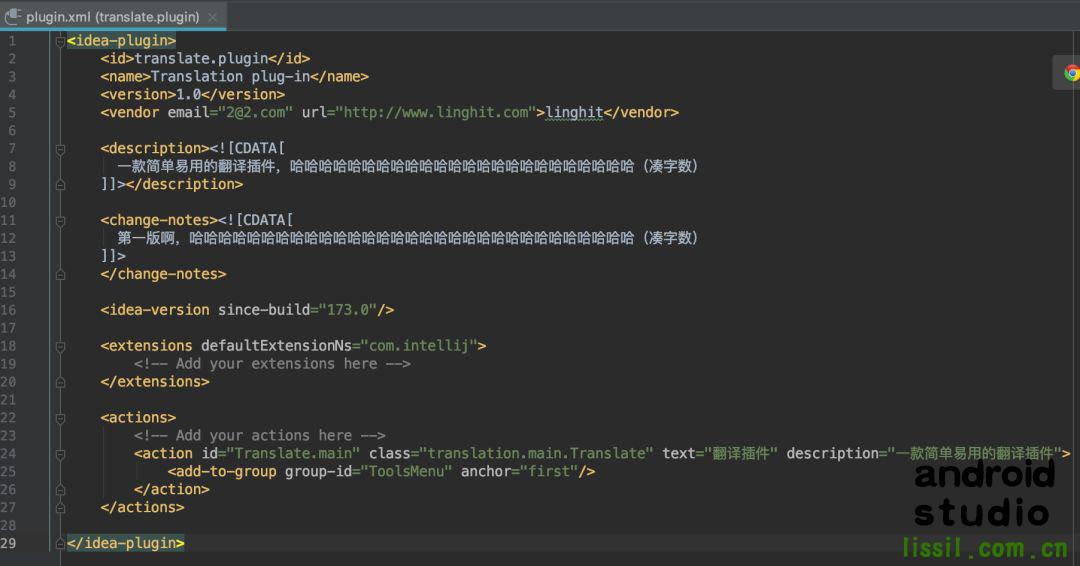Collapse the idea-plugin root tag fold
1080x566 pixels.
[60, 41]
